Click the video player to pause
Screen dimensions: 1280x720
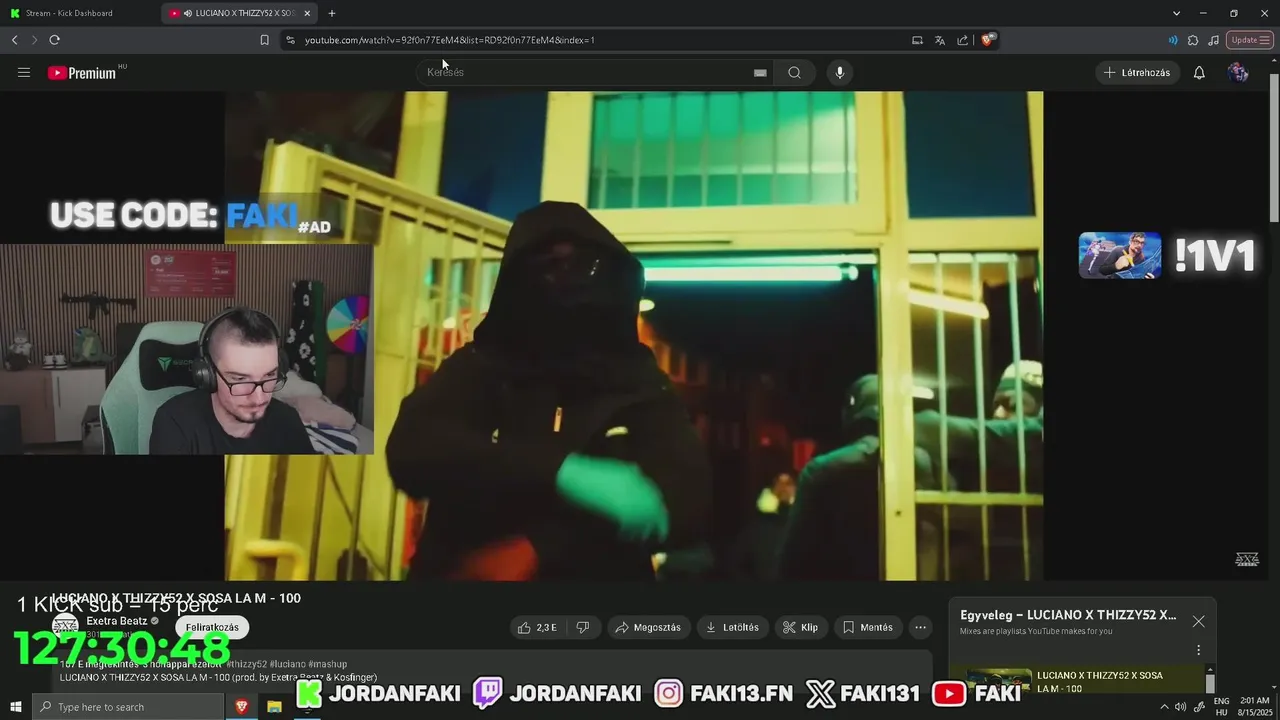pyautogui.click(x=633, y=335)
